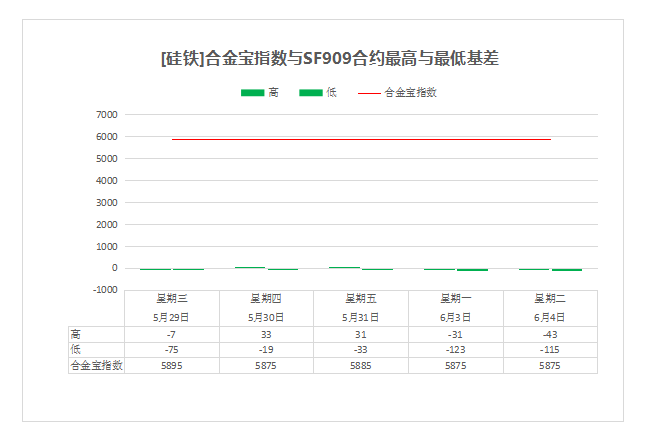Click the 低 value -115 cell
This screenshot has width=649, height=437.
[x=550, y=350]
